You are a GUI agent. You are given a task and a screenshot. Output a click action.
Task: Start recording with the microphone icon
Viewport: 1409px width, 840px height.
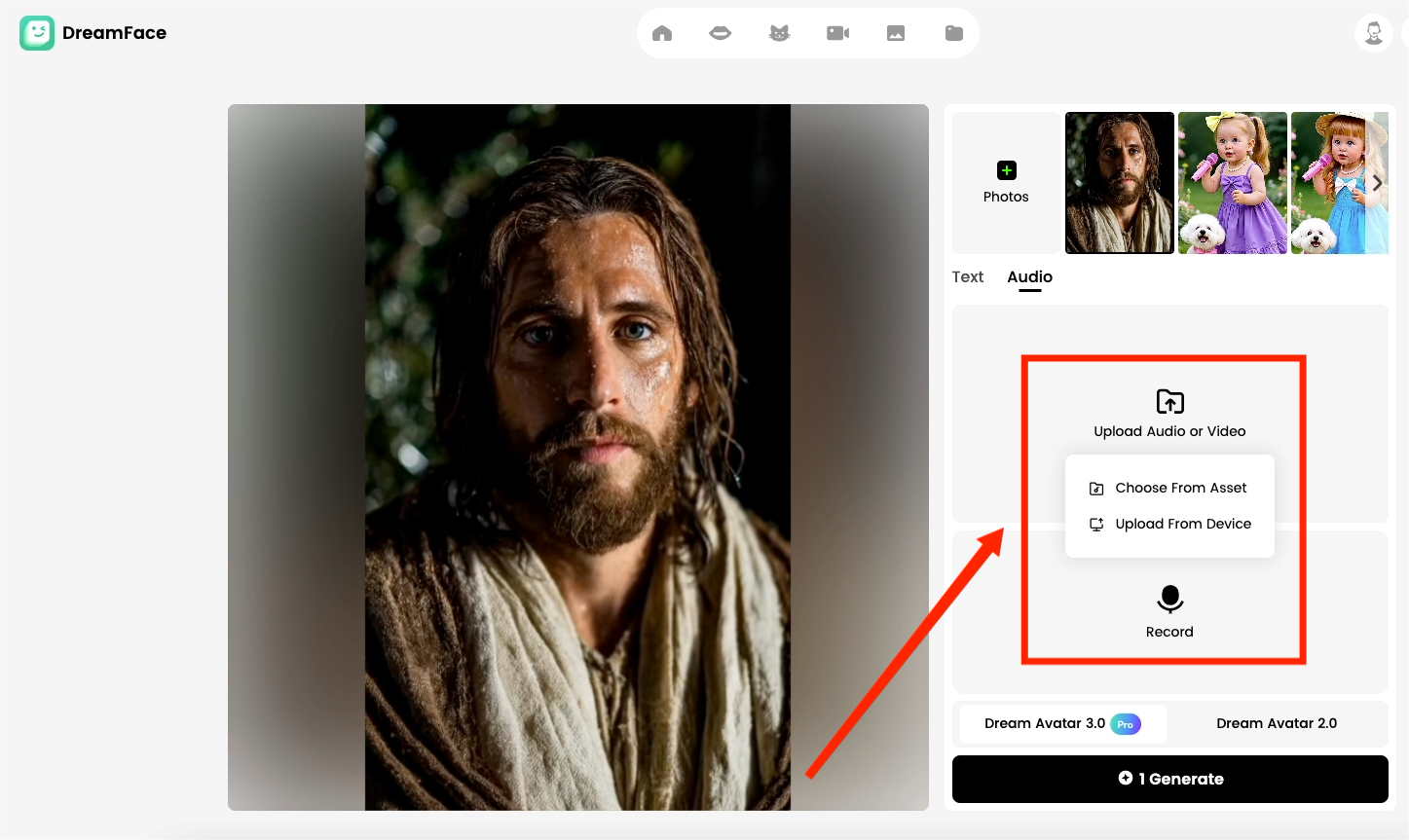coord(1169,599)
